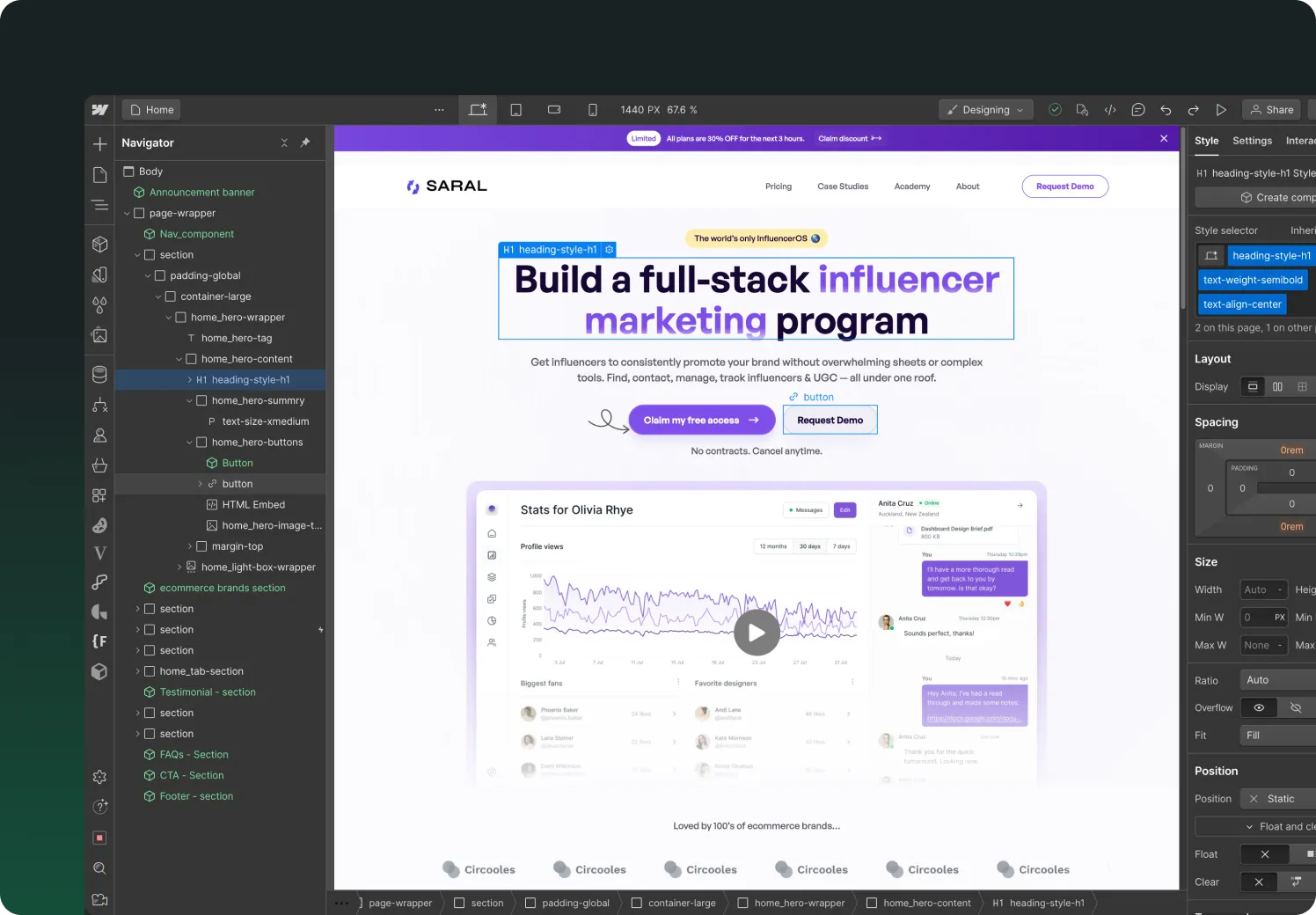The height and width of the screenshot is (915, 1316).
Task: Switch to mobile portrait breakpoint
Action: click(x=592, y=110)
